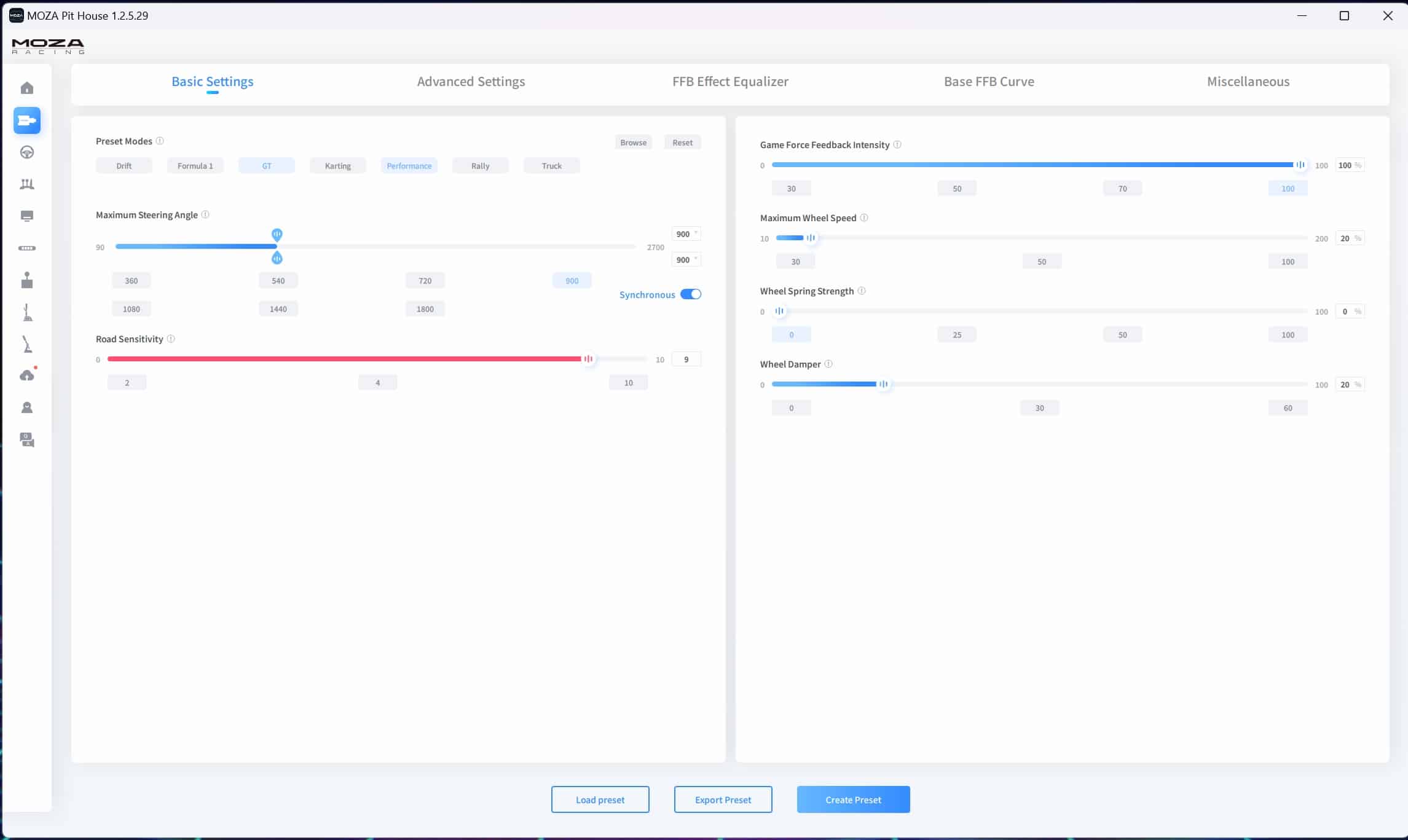Click the cloud upload update icon
The width and height of the screenshot is (1408, 840).
27,375
